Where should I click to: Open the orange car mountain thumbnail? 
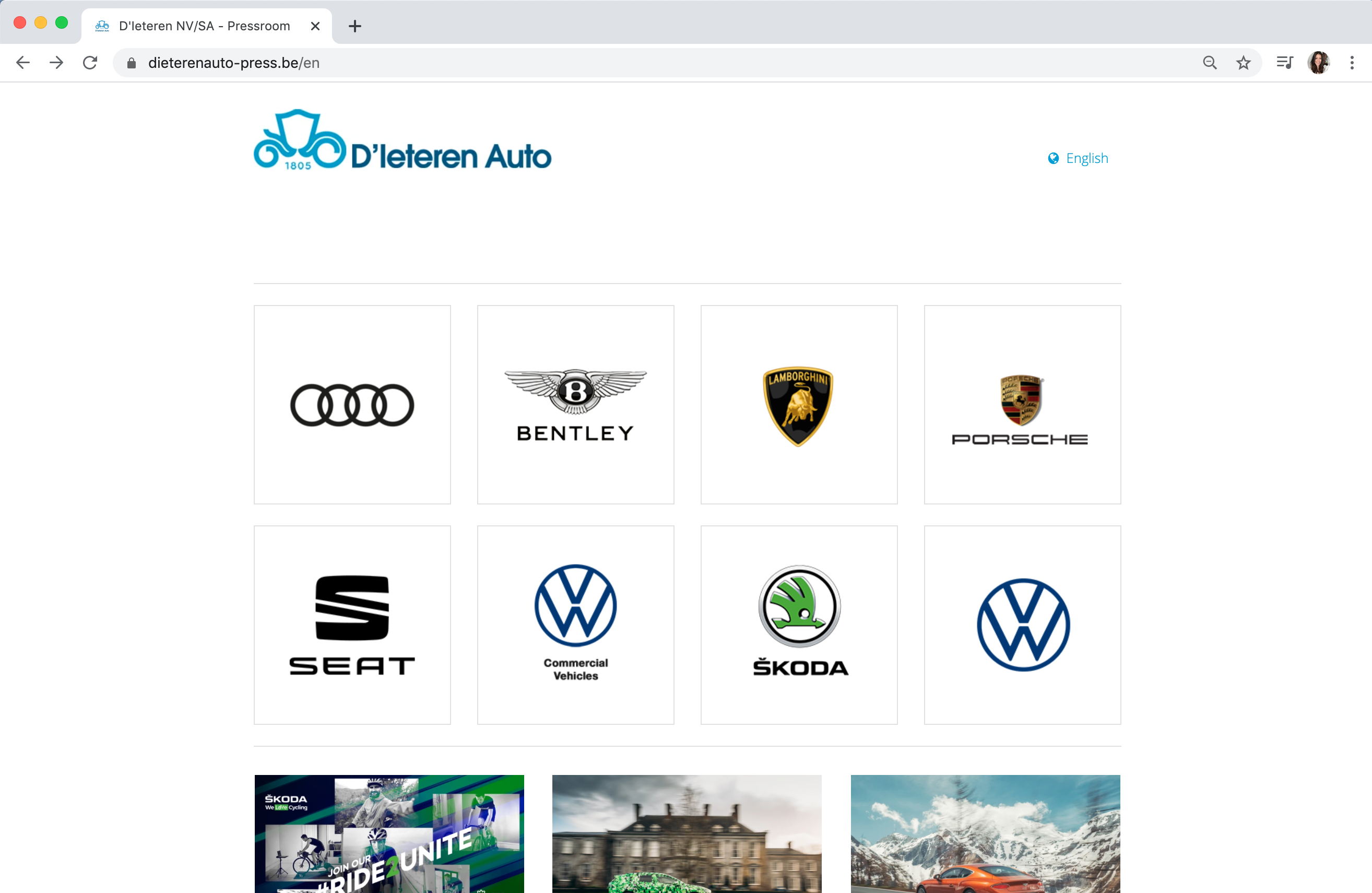click(x=986, y=833)
